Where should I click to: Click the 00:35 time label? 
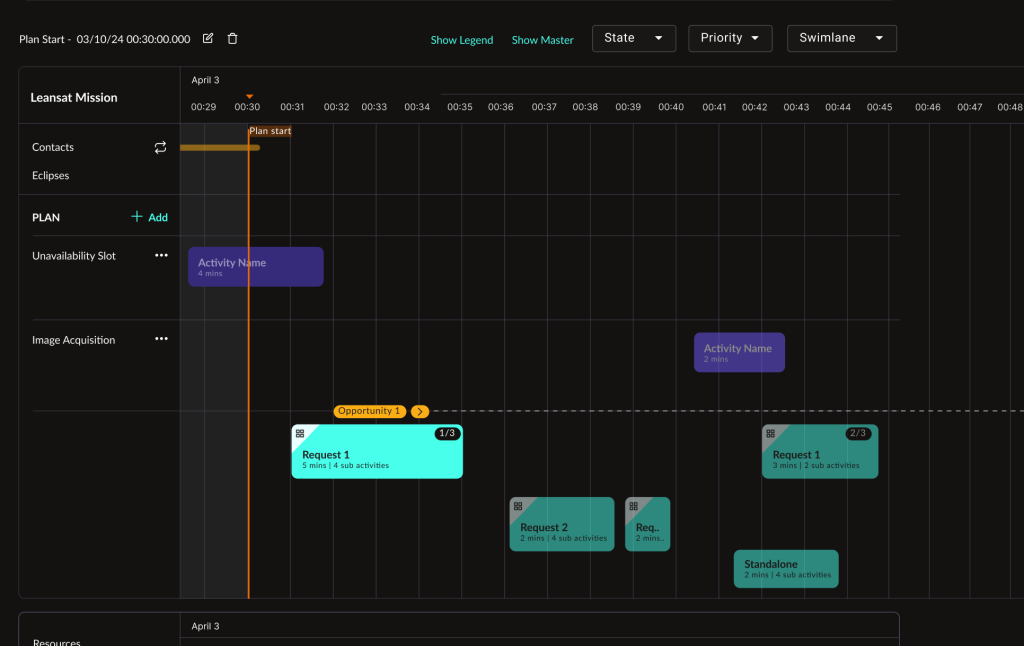point(460,107)
